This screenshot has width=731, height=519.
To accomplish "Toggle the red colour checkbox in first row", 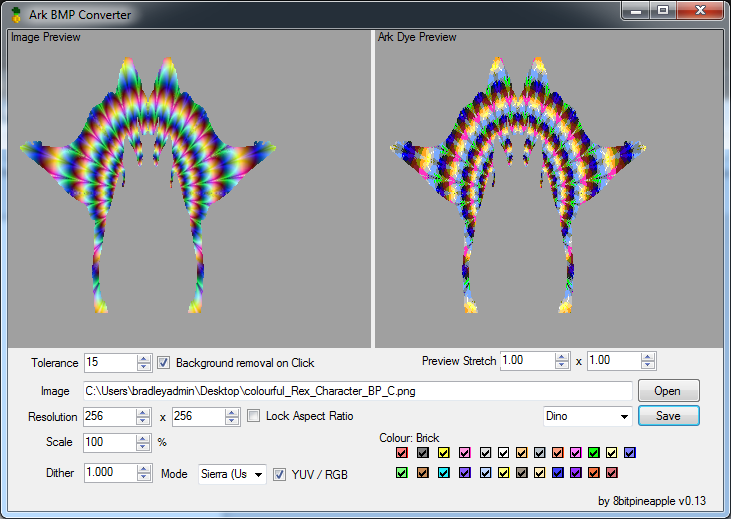I will [x=401, y=452].
